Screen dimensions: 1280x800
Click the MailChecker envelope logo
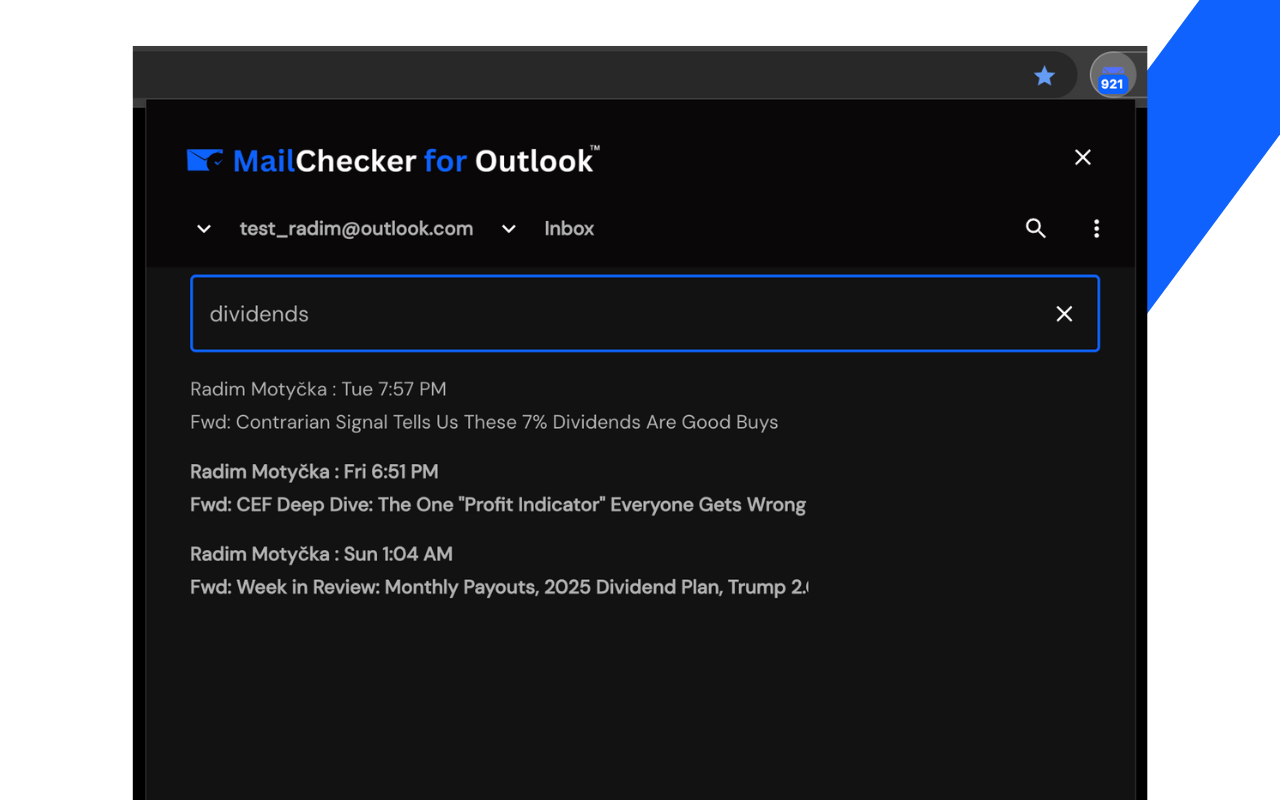204,157
